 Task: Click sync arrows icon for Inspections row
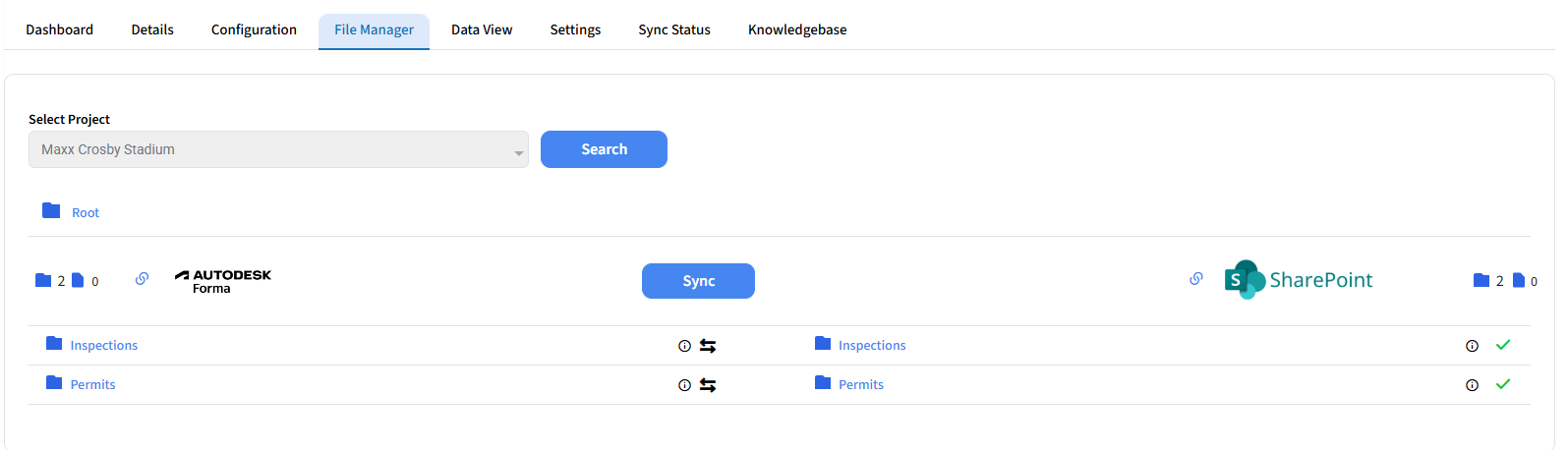tap(708, 346)
